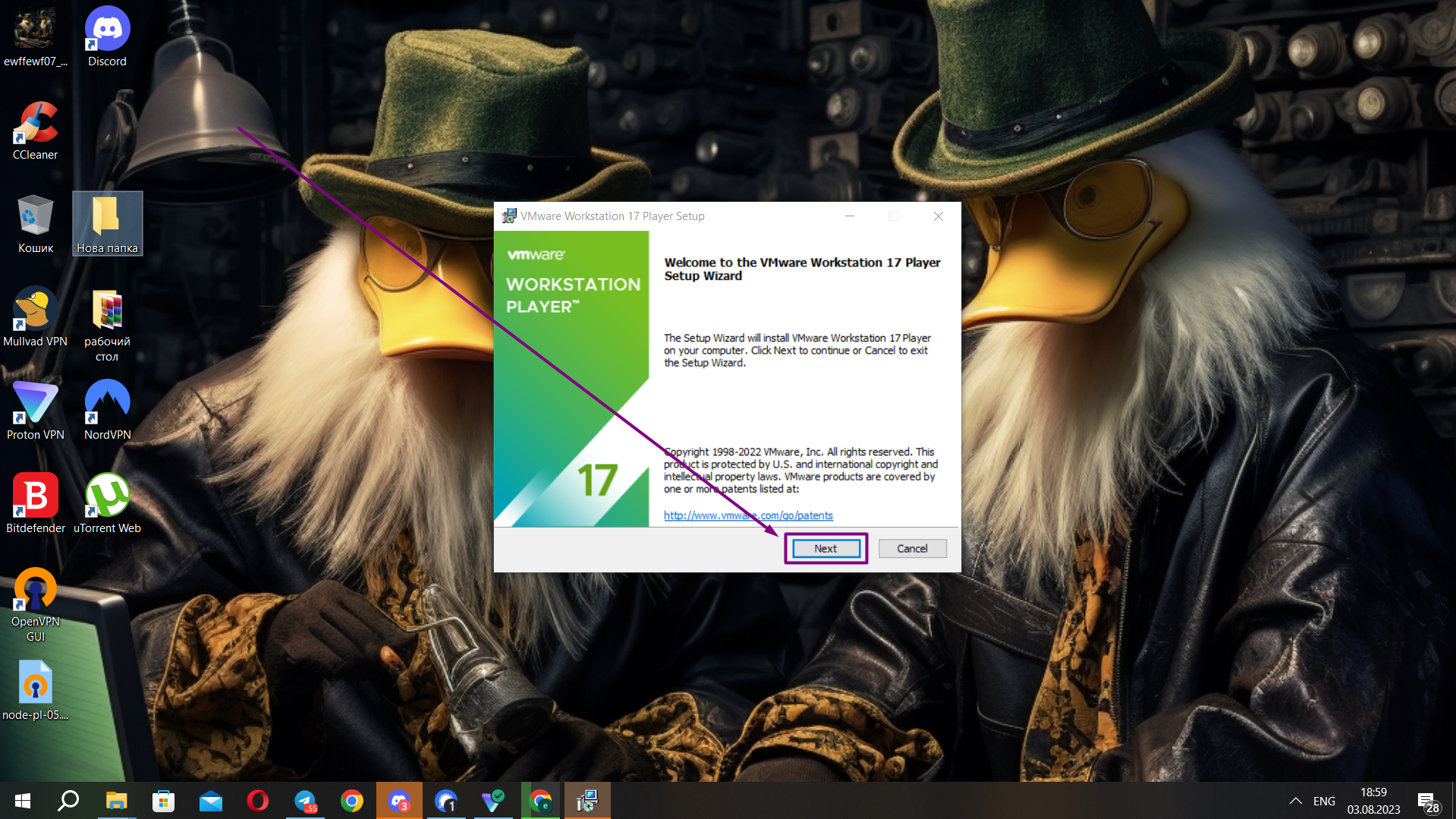Open the second Chrome profile taskbar icon

541,801
